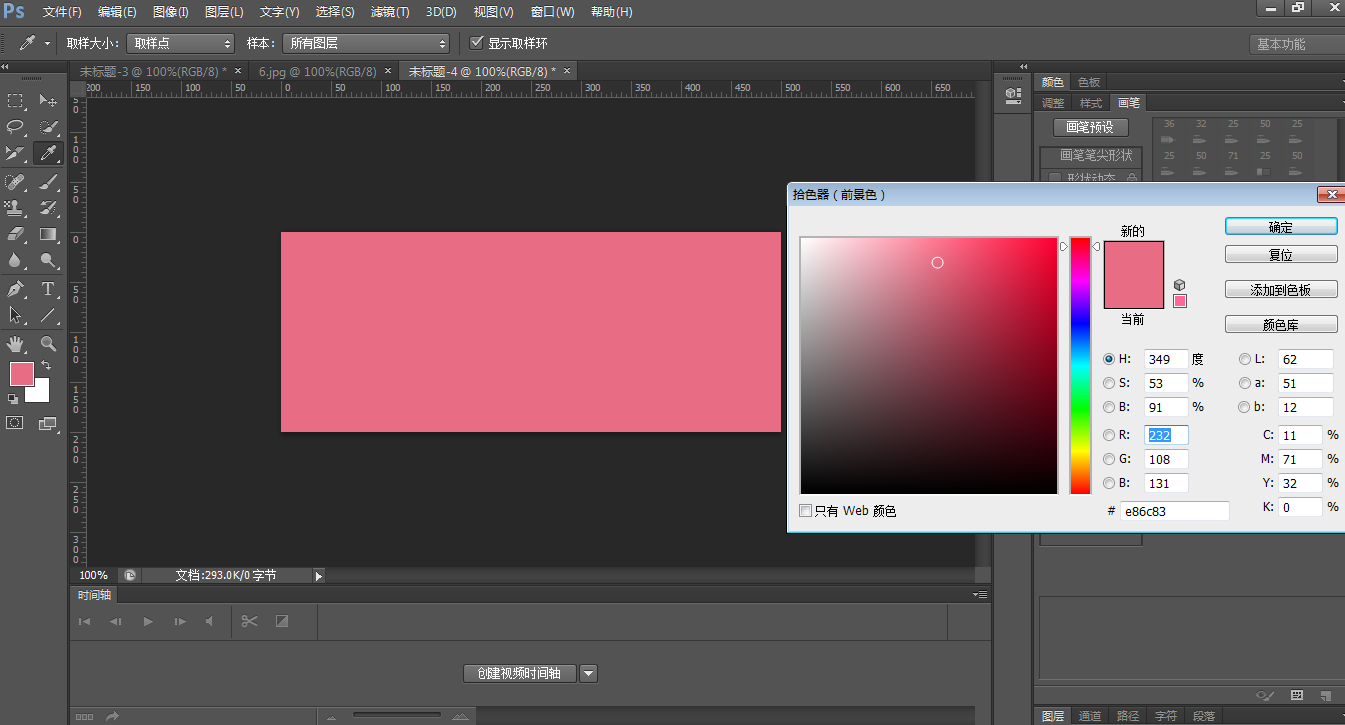
Task: Open the 文件(F) menu
Action: point(63,12)
